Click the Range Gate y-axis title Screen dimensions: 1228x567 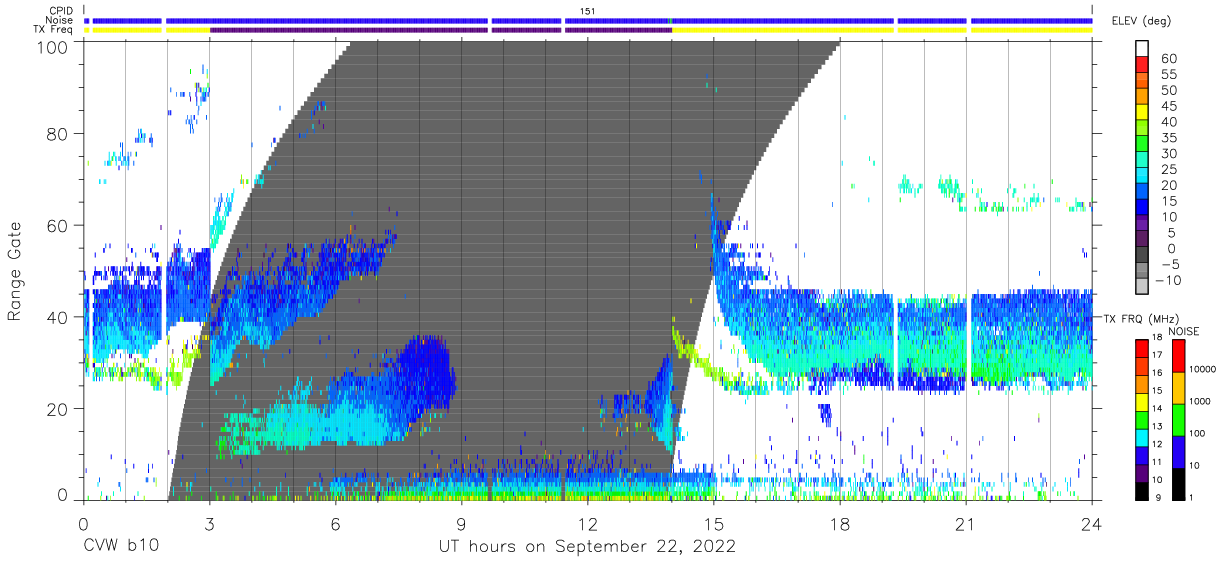point(15,271)
